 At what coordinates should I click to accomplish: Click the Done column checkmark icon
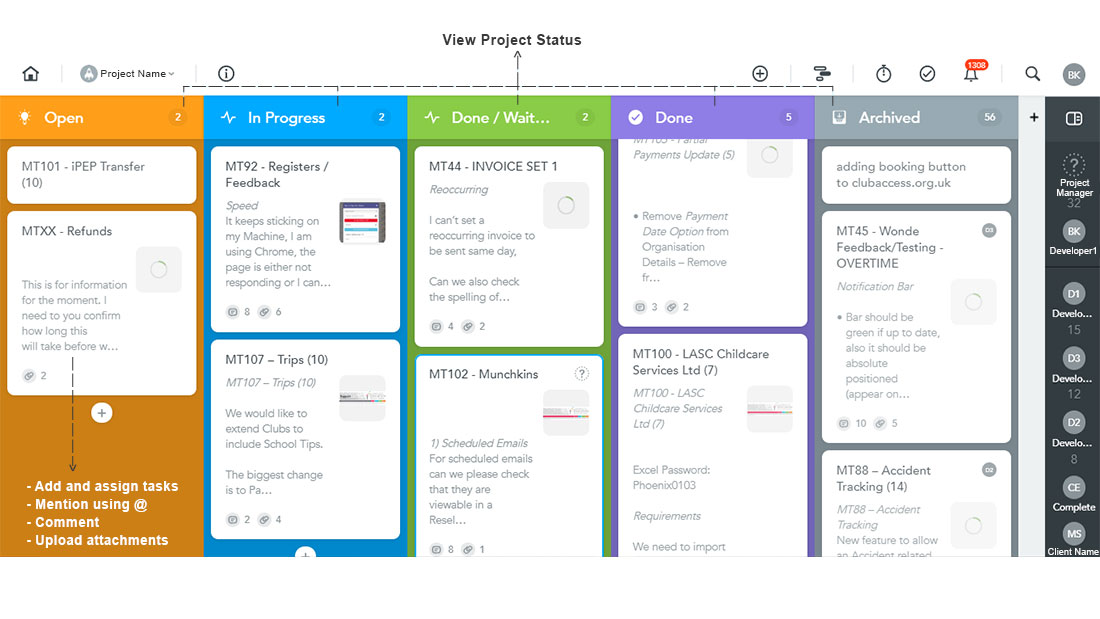point(636,117)
